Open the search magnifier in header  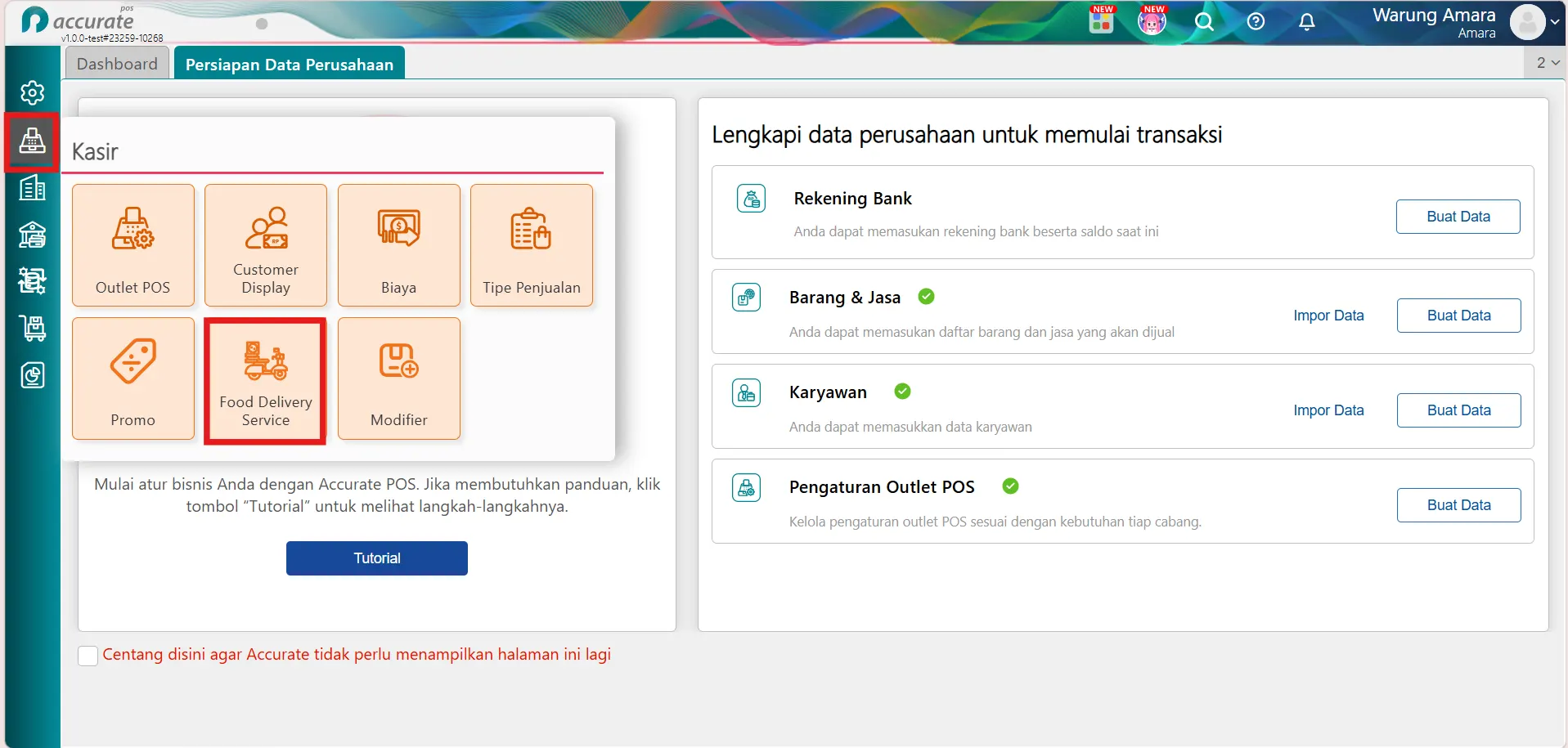(1204, 22)
